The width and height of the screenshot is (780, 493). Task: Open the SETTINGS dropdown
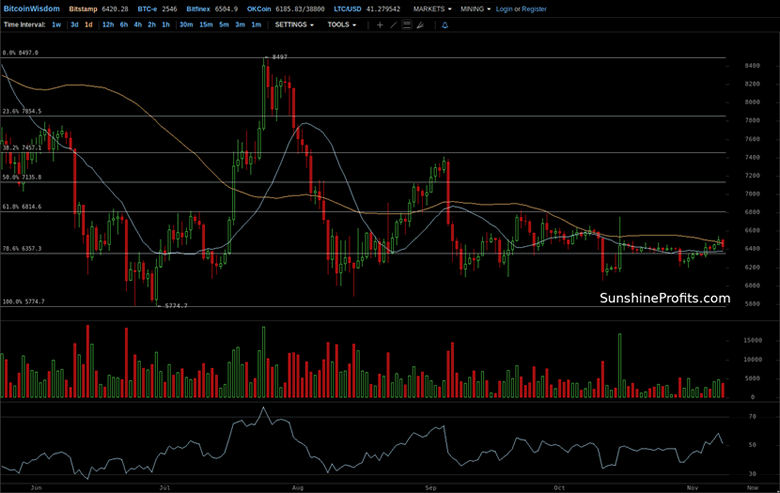coord(294,24)
